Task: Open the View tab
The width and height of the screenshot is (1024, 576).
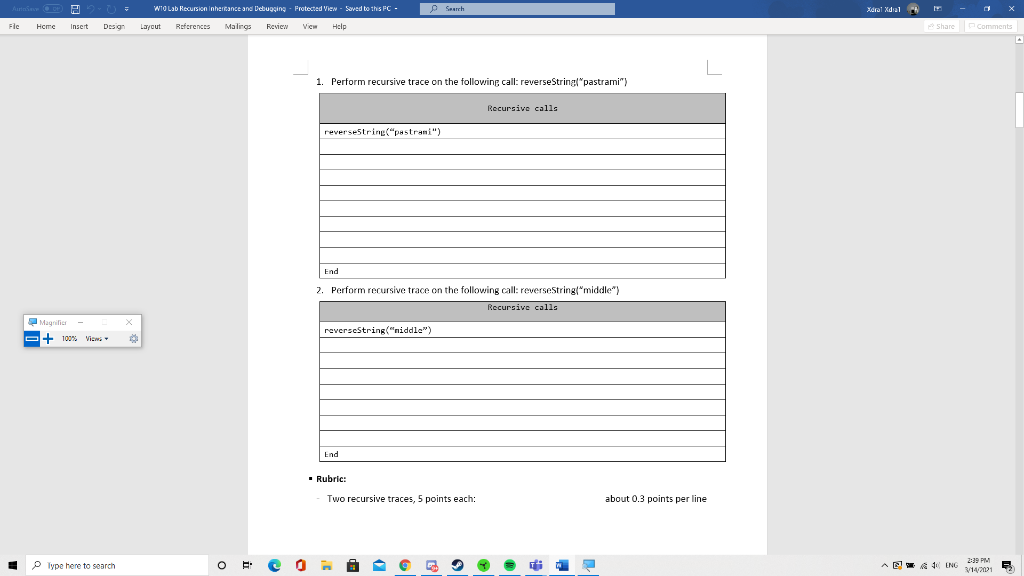Action: 310,27
